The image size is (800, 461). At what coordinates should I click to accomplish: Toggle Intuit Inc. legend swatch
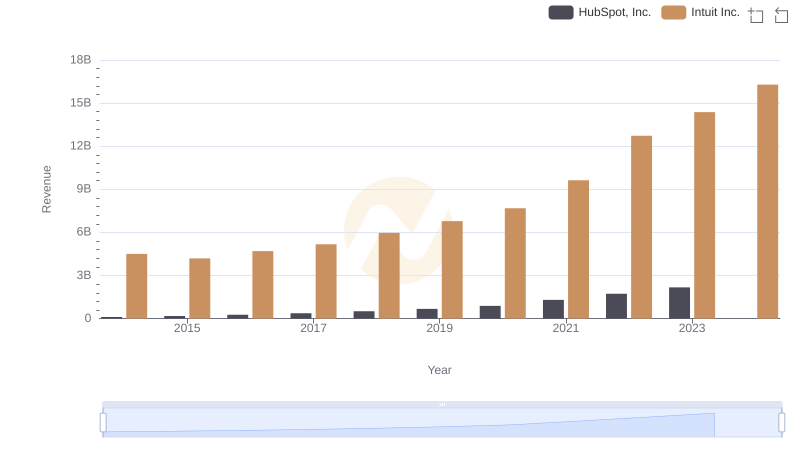click(x=673, y=12)
